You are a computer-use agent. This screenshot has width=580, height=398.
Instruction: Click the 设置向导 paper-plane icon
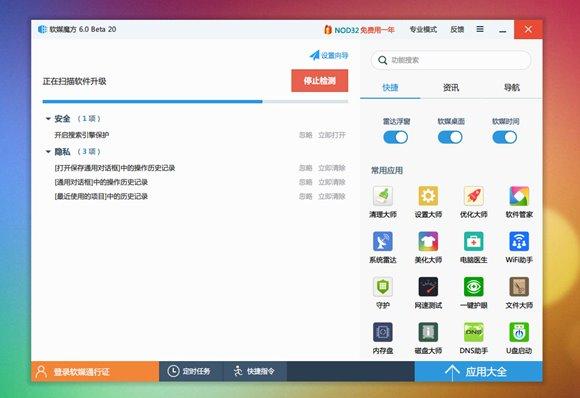pos(314,55)
